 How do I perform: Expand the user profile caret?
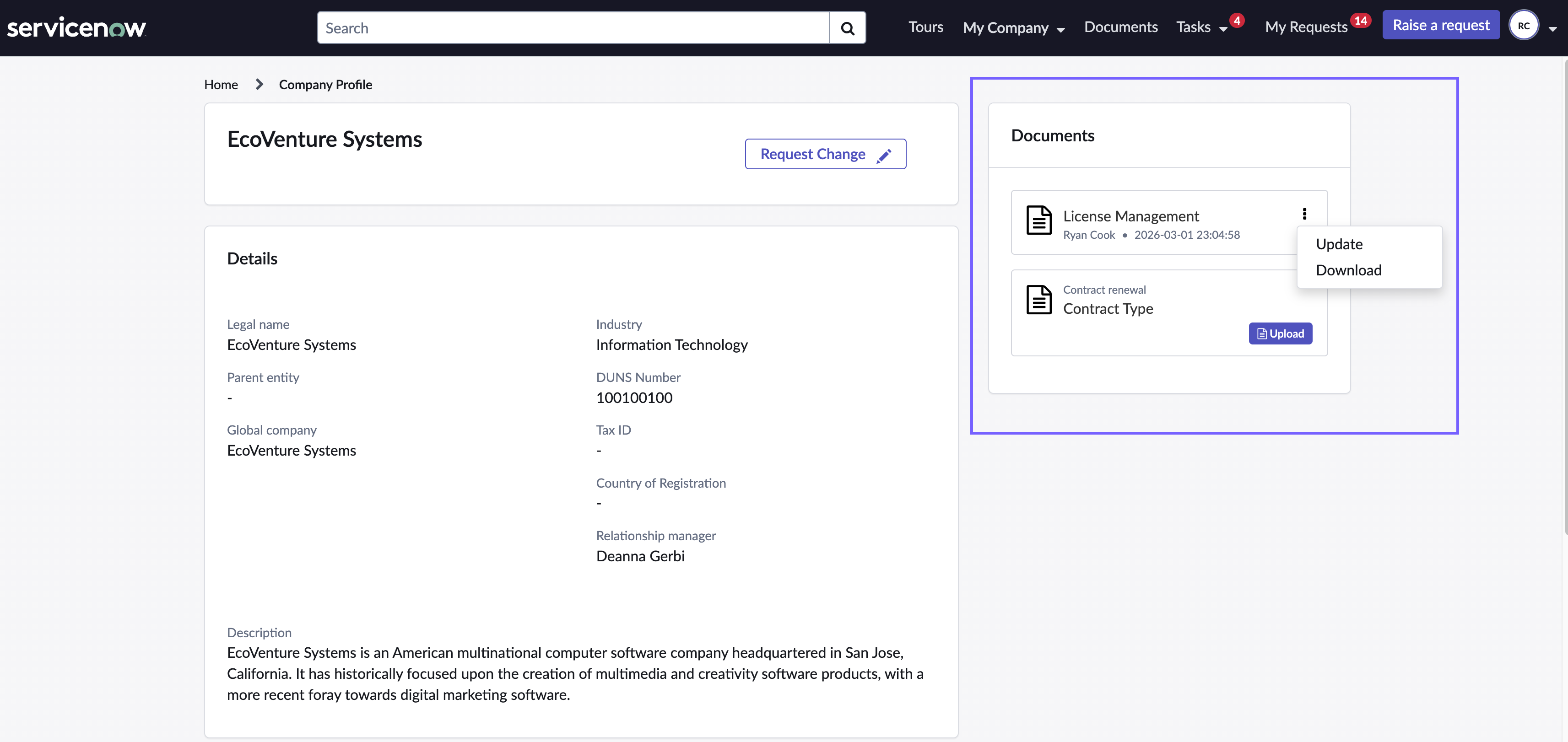pos(1552,28)
